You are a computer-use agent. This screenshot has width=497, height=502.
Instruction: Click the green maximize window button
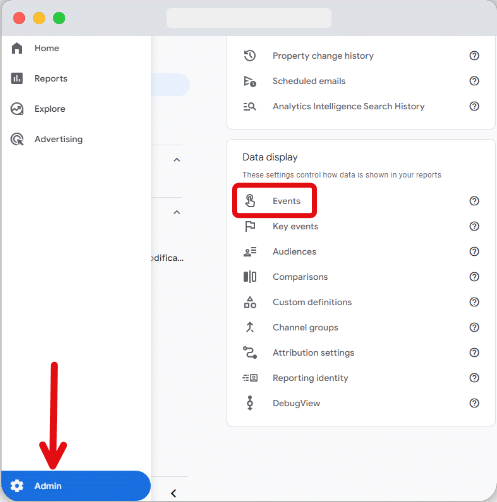tap(59, 18)
